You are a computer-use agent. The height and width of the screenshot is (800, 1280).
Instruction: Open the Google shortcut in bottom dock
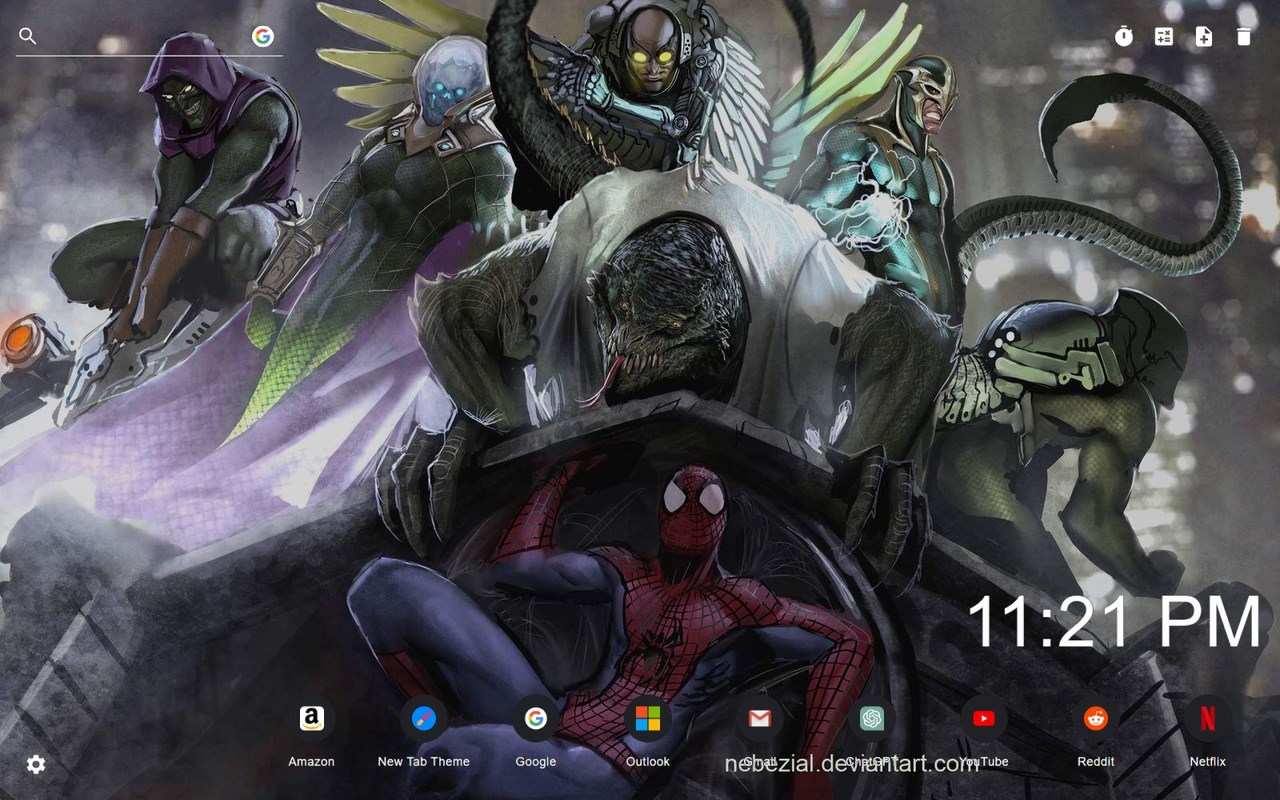(x=536, y=733)
